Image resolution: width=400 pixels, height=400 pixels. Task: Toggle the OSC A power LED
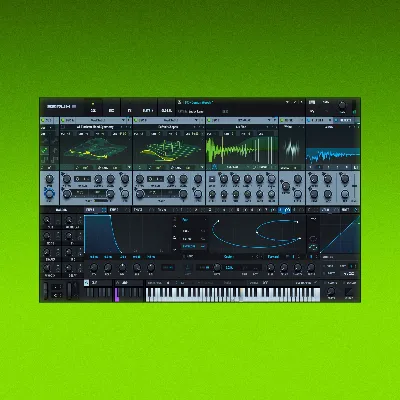(x=63, y=120)
